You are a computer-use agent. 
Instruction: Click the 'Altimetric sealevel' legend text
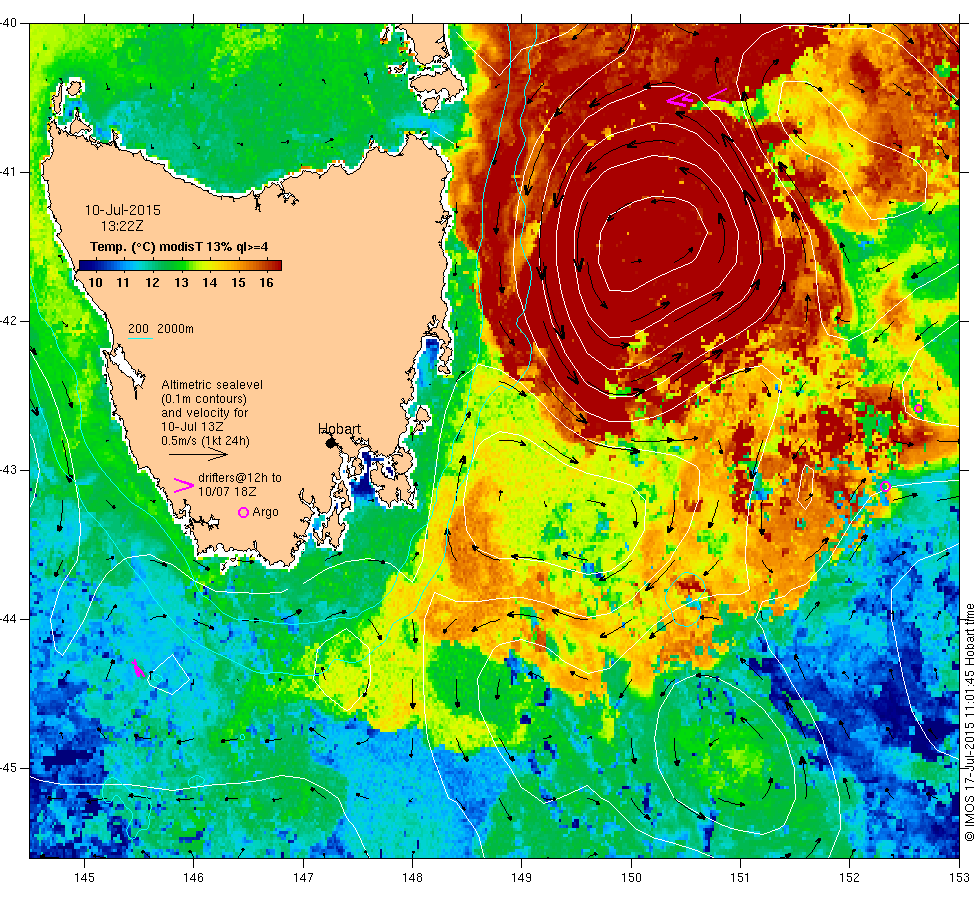click(x=212, y=384)
